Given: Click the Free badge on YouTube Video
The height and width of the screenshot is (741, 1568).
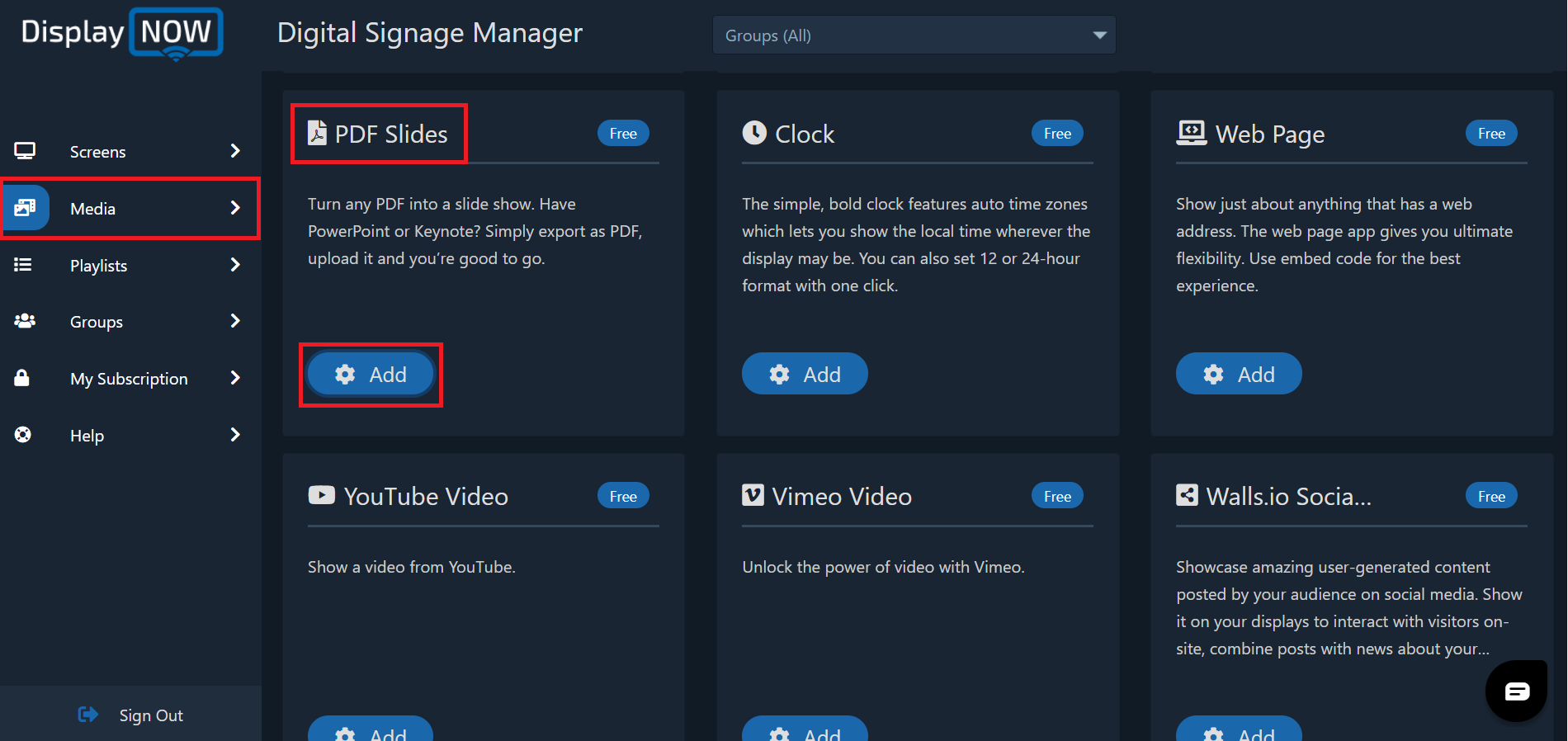Looking at the screenshot, I should click(623, 496).
